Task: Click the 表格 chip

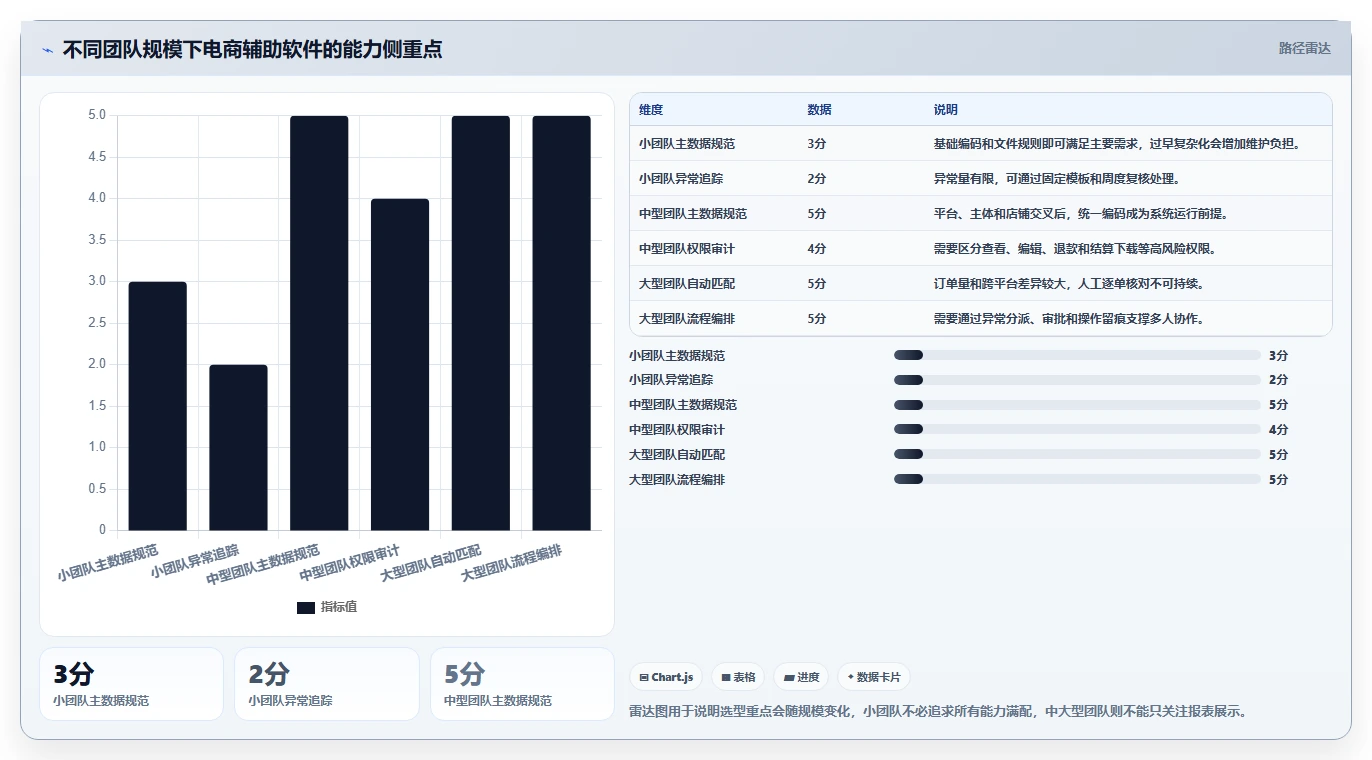Action: pyautogui.click(x=738, y=677)
